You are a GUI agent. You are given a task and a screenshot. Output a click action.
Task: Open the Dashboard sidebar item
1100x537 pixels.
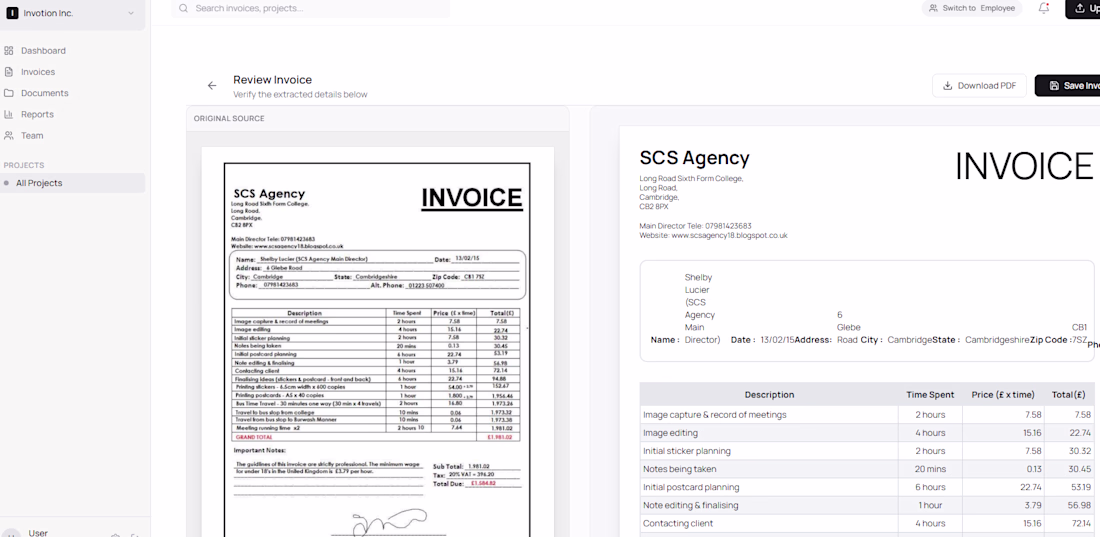43,51
